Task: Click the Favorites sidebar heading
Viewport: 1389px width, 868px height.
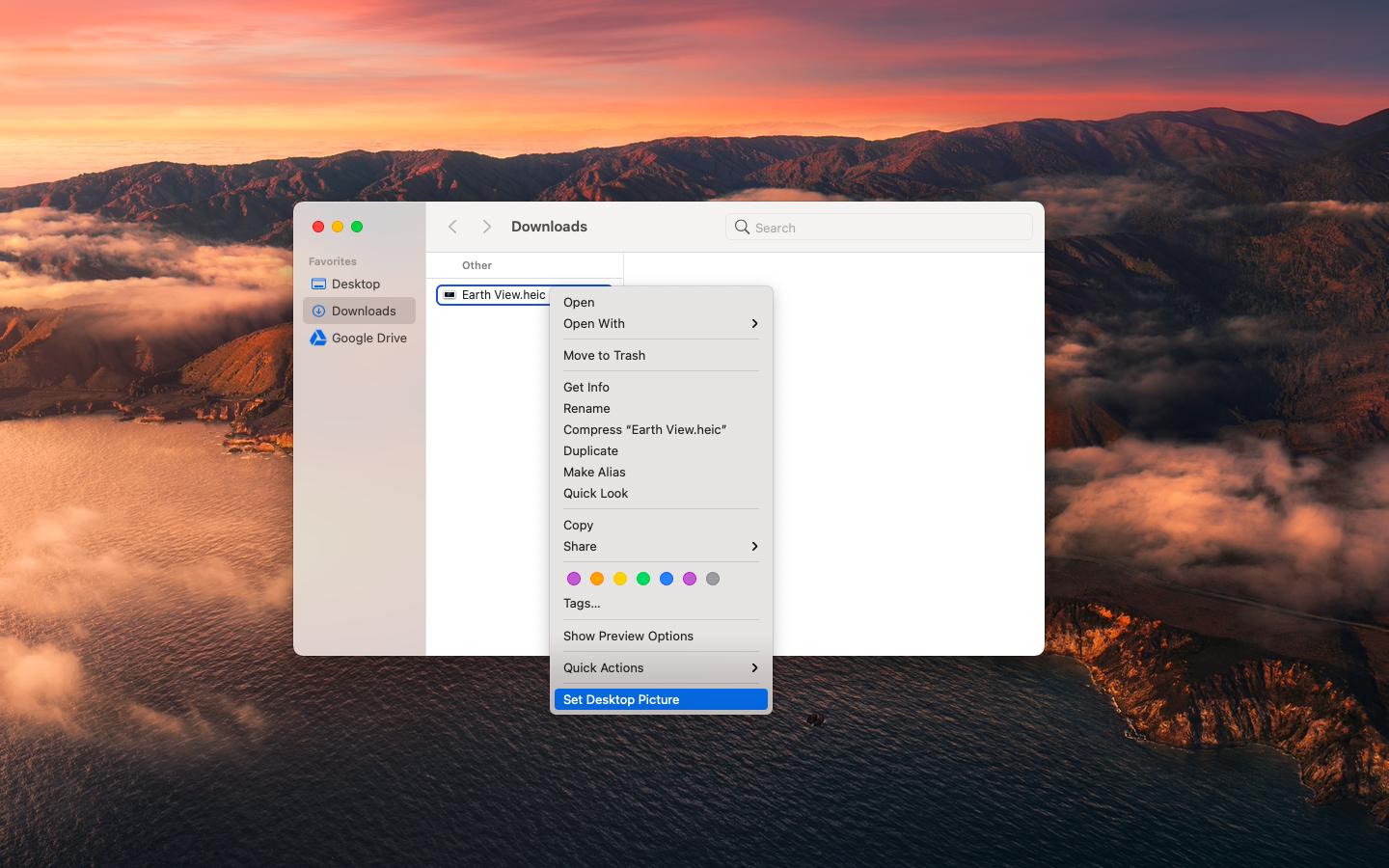Action: 333,261
